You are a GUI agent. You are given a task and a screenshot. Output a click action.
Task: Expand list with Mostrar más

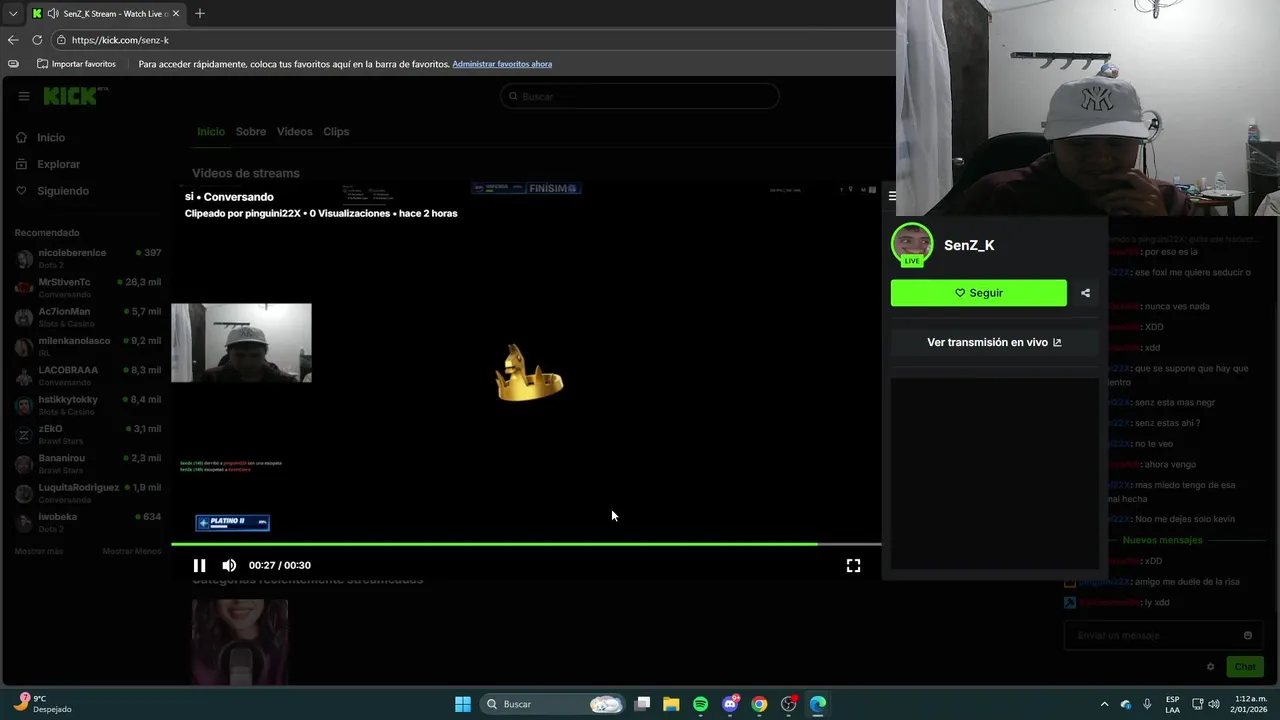coord(39,551)
